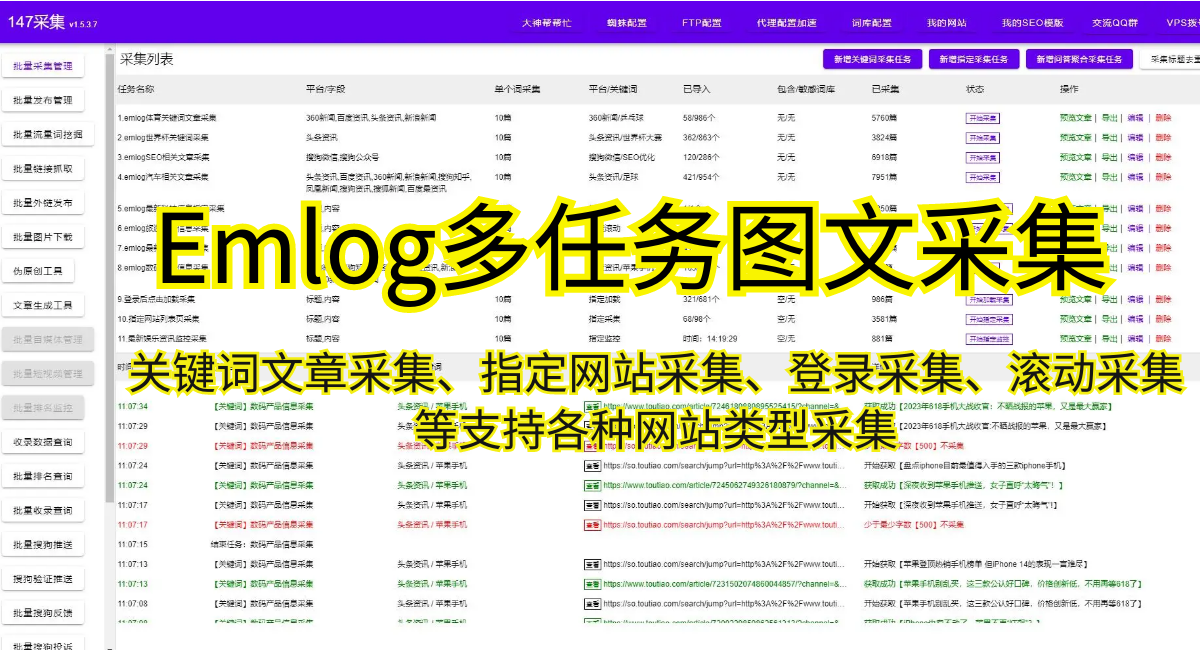Open 批量外链发布 module
The width and height of the screenshot is (1200, 650).
coord(43,203)
